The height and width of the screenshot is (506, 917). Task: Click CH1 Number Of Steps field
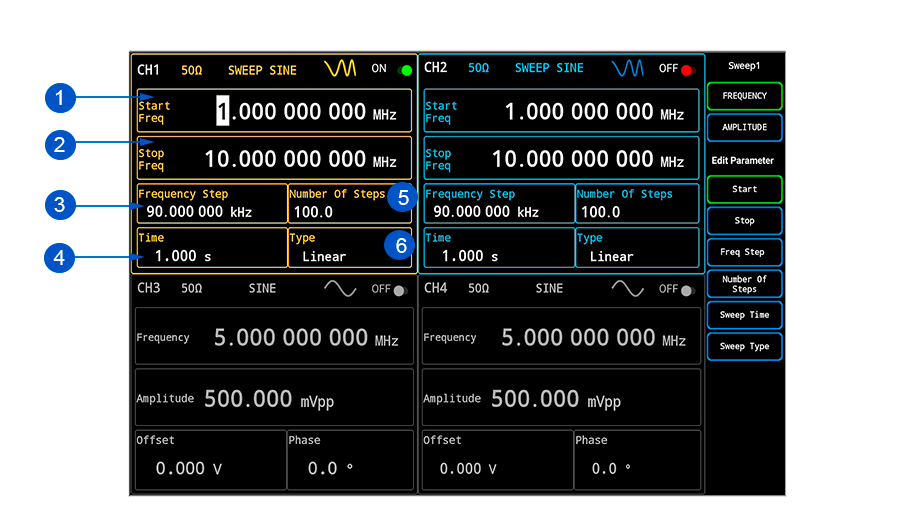coord(350,204)
